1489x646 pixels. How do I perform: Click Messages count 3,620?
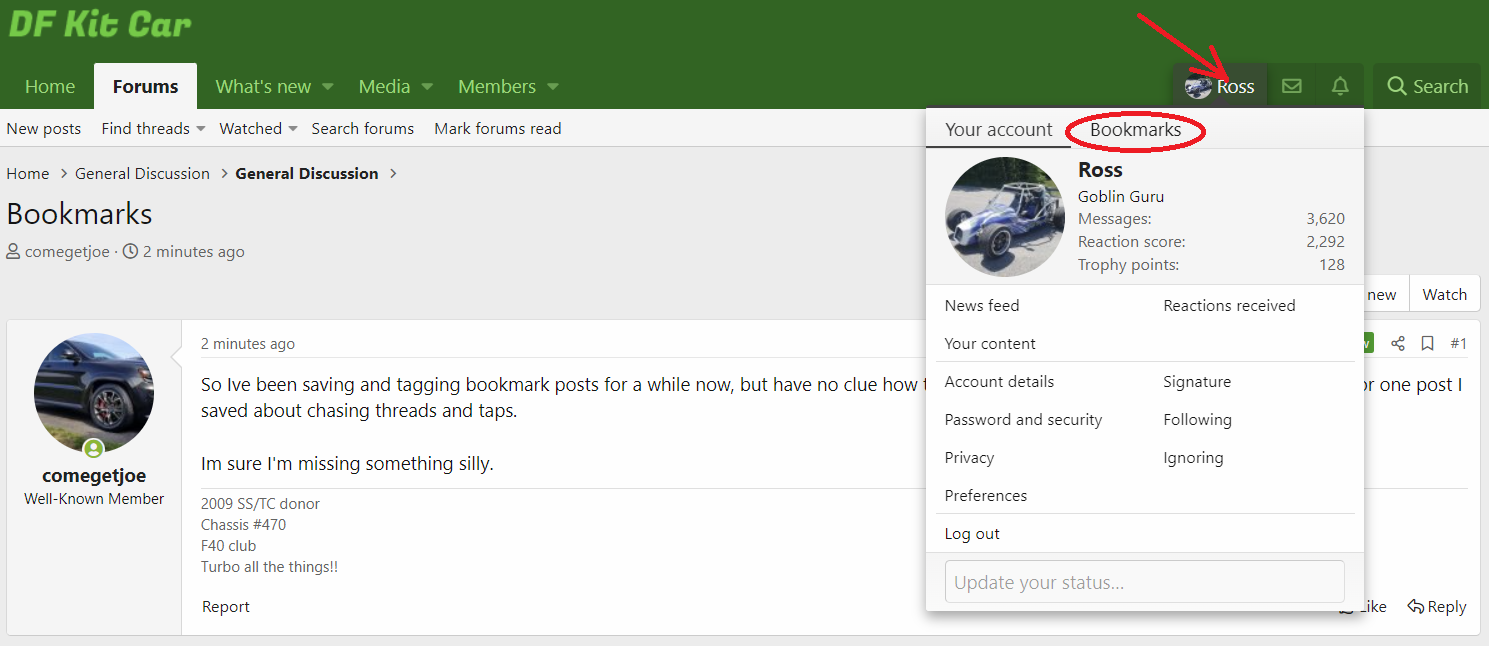click(x=1325, y=219)
